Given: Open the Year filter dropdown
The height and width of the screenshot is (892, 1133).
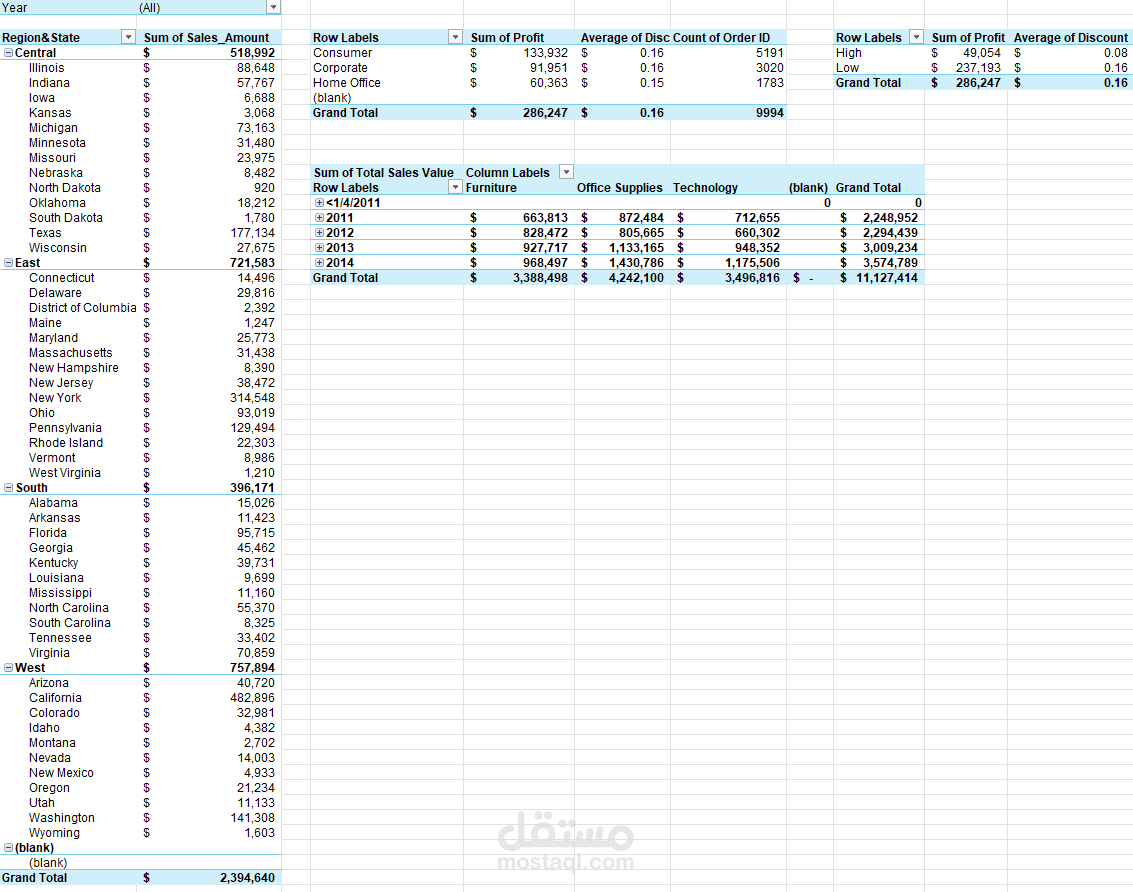Looking at the screenshot, I should coord(273,7).
